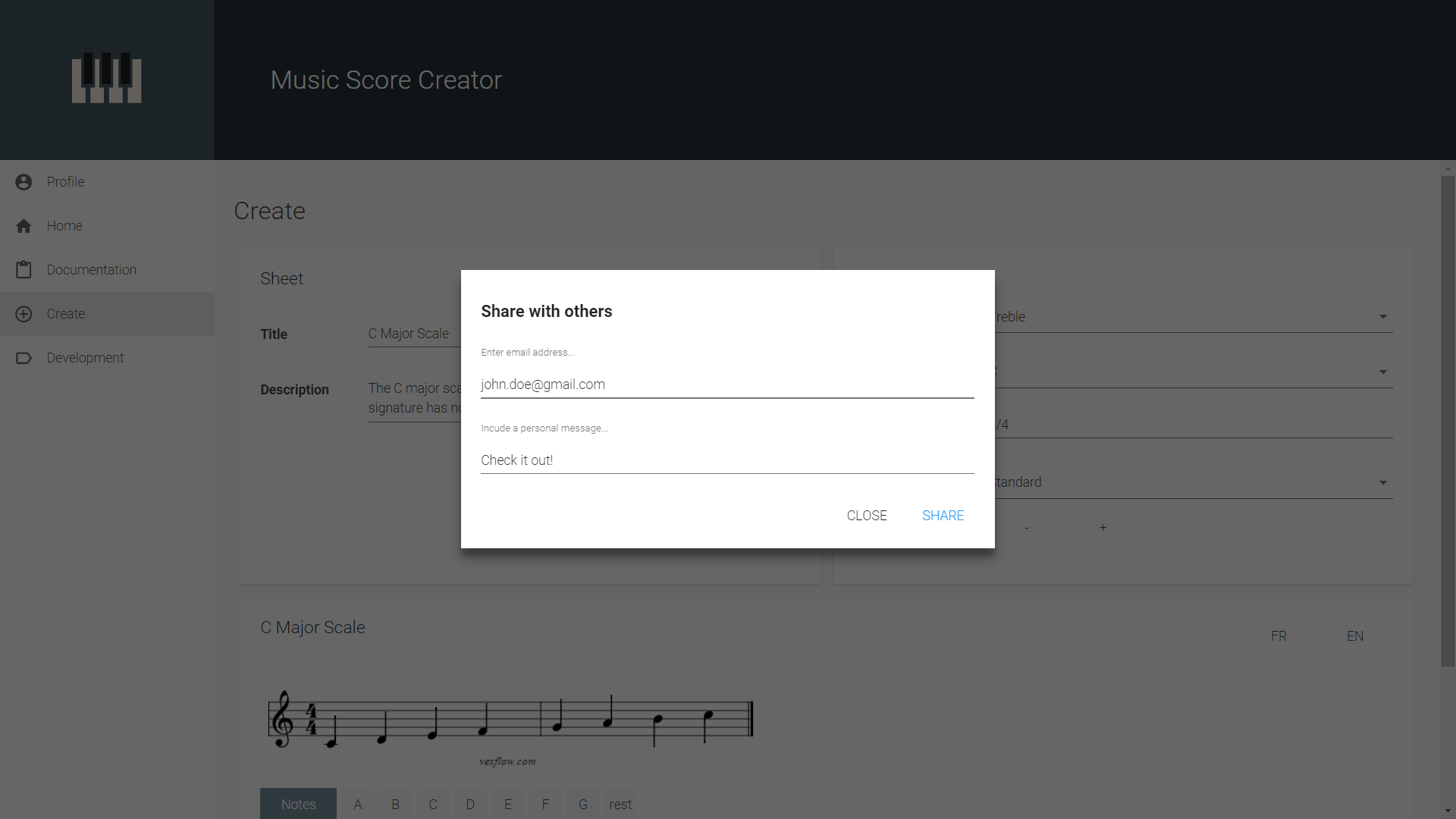
Task: Switch language to FR
Action: click(1279, 635)
